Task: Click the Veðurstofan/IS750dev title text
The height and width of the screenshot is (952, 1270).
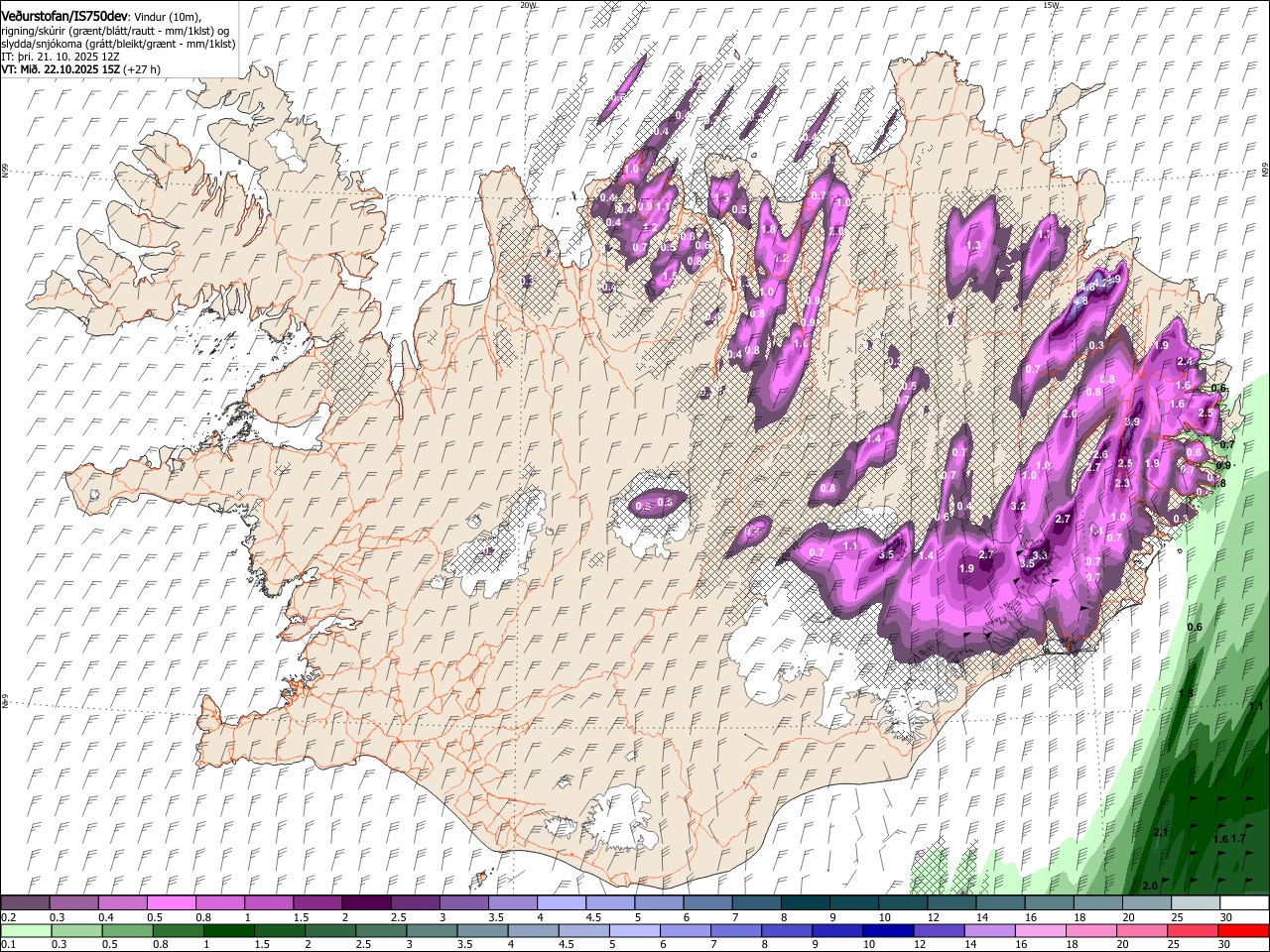Action: [63, 15]
